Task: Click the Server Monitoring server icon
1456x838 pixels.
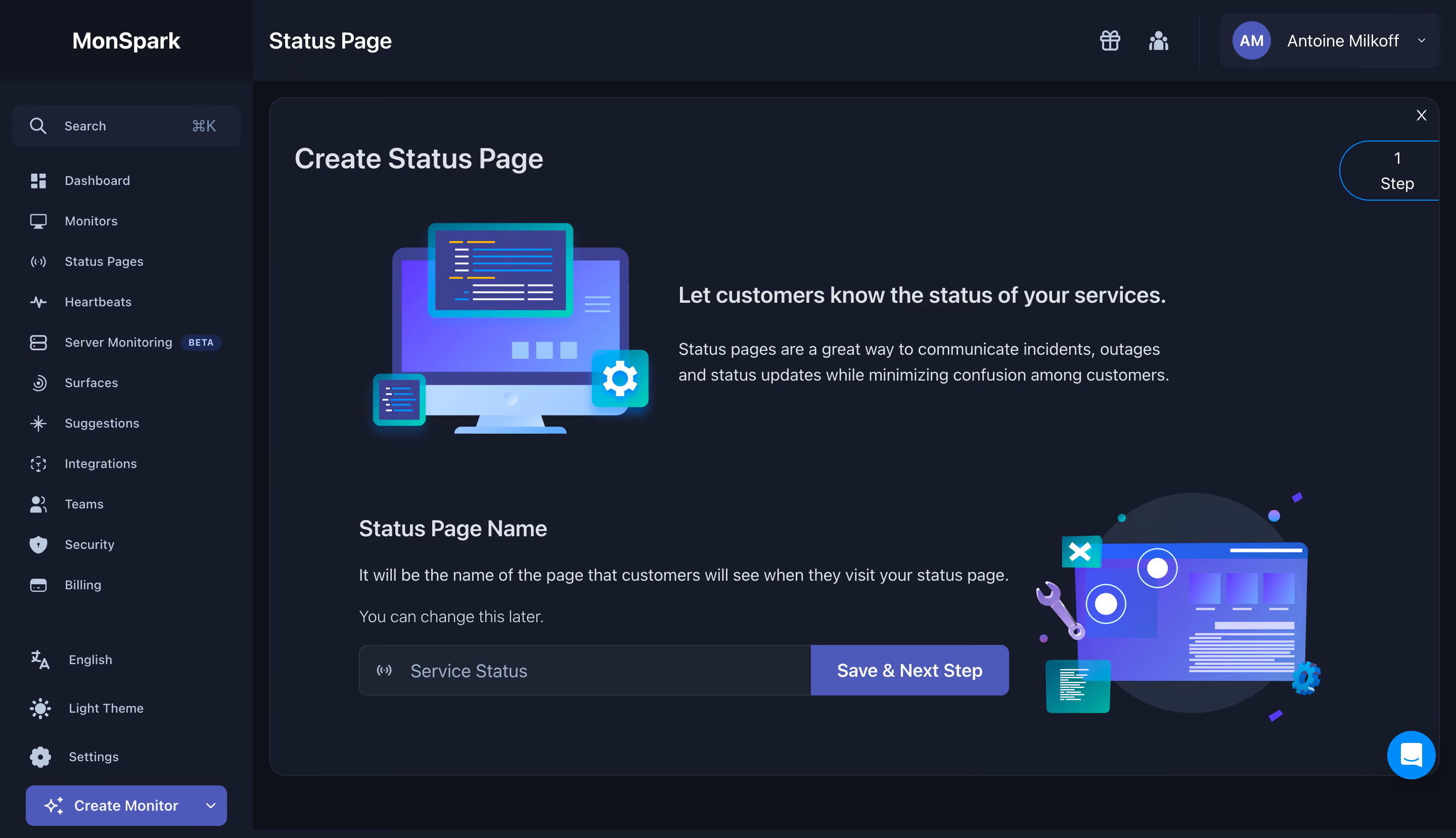Action: (x=38, y=343)
